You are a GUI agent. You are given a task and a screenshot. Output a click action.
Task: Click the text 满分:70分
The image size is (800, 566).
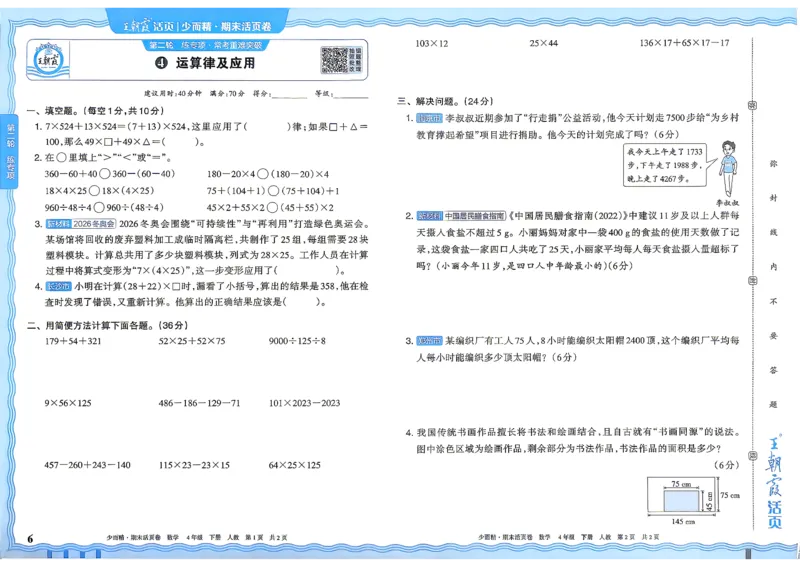pyautogui.click(x=227, y=94)
